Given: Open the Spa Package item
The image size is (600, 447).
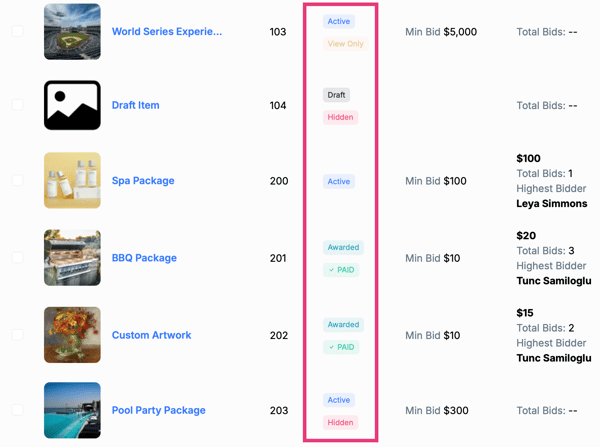Looking at the screenshot, I should [143, 181].
